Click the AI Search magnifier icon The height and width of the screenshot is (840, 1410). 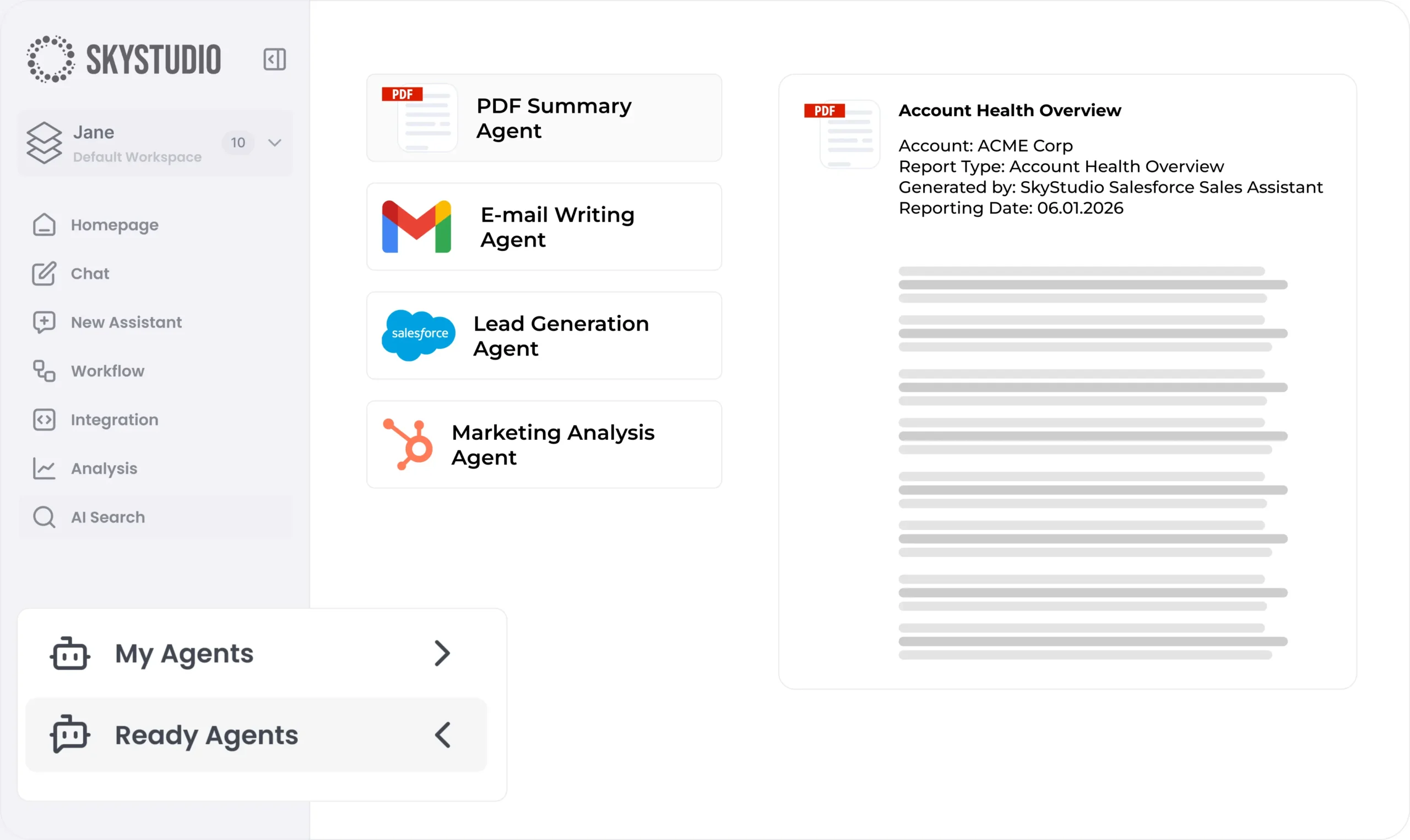pyautogui.click(x=44, y=517)
